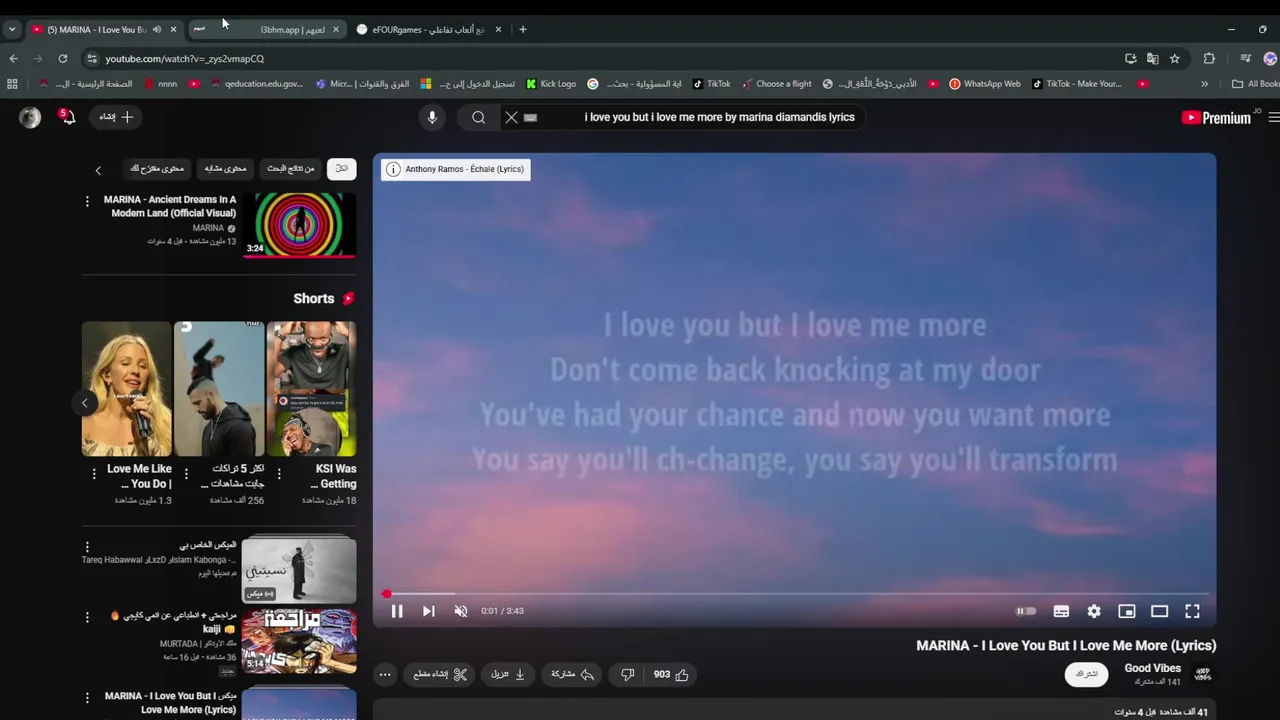Viewport: 1280px width, 720px height.
Task: Pause the video with the pause button
Action: tap(397, 611)
